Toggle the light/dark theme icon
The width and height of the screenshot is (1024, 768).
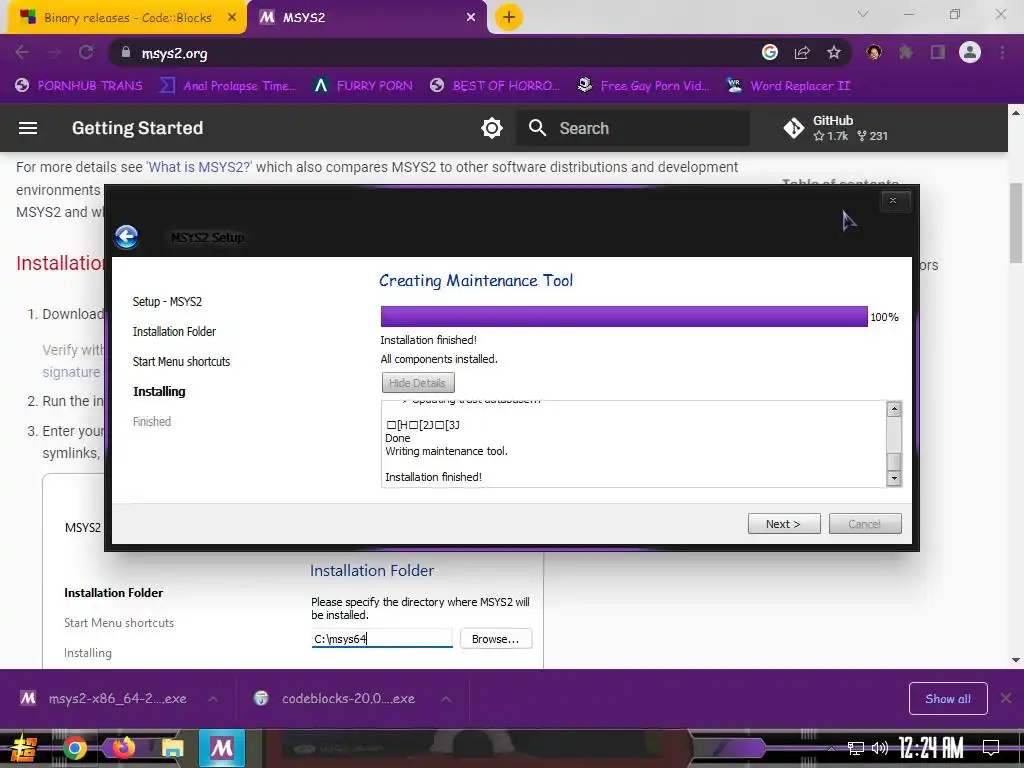(x=492, y=128)
